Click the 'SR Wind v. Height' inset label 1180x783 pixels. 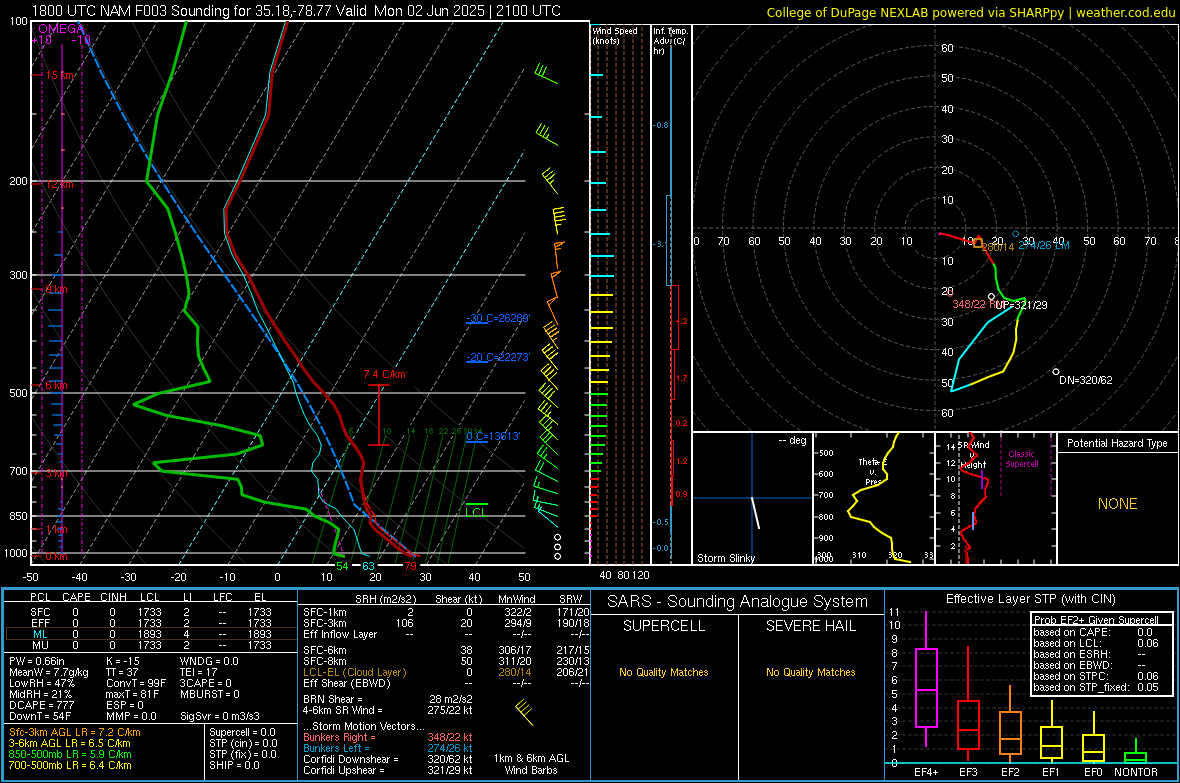click(x=973, y=455)
